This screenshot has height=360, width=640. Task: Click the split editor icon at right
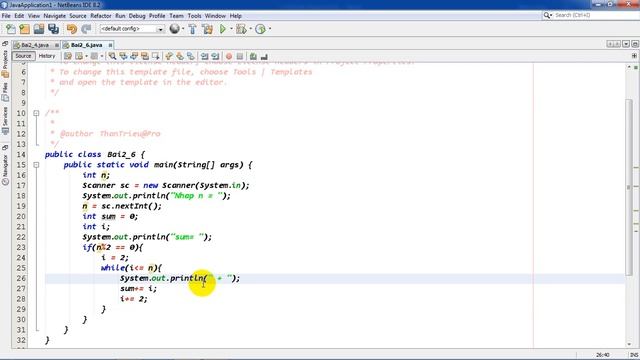coord(634,56)
